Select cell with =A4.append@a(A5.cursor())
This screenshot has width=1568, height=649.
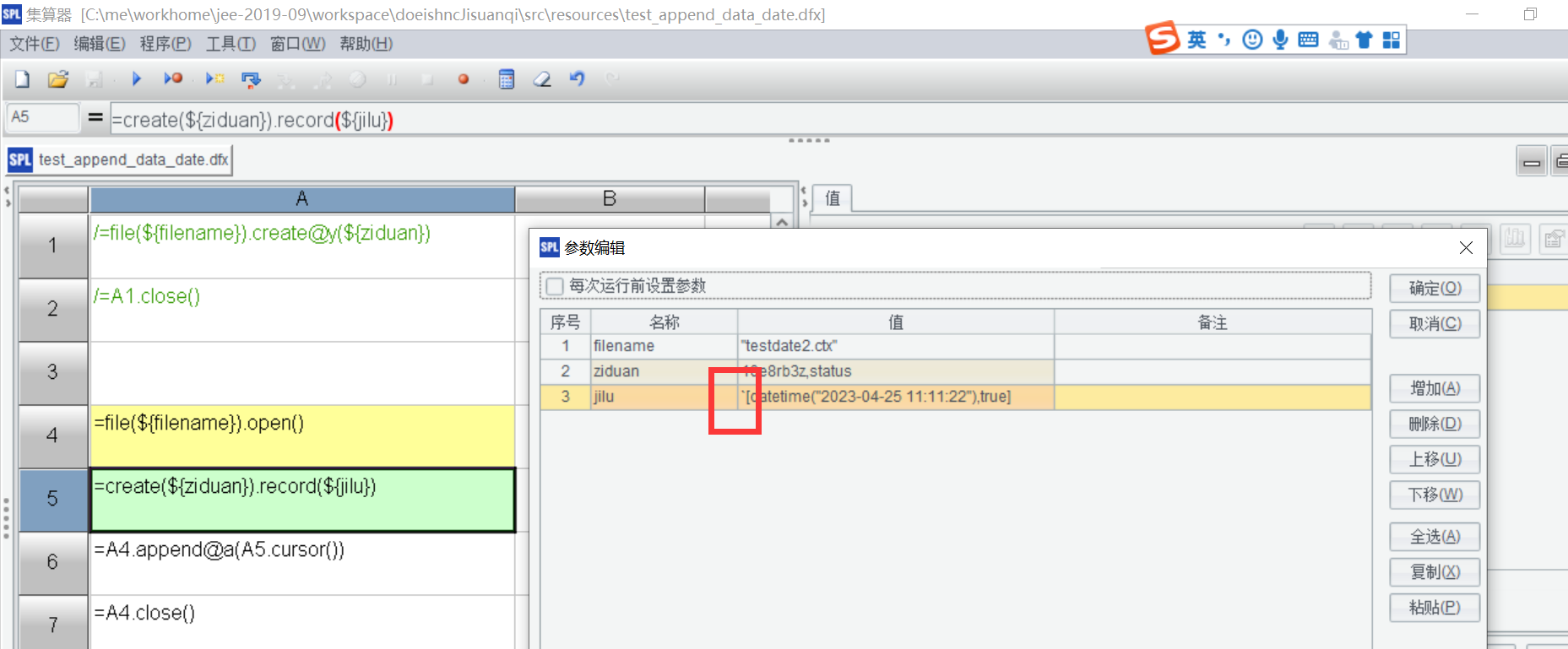[302, 563]
